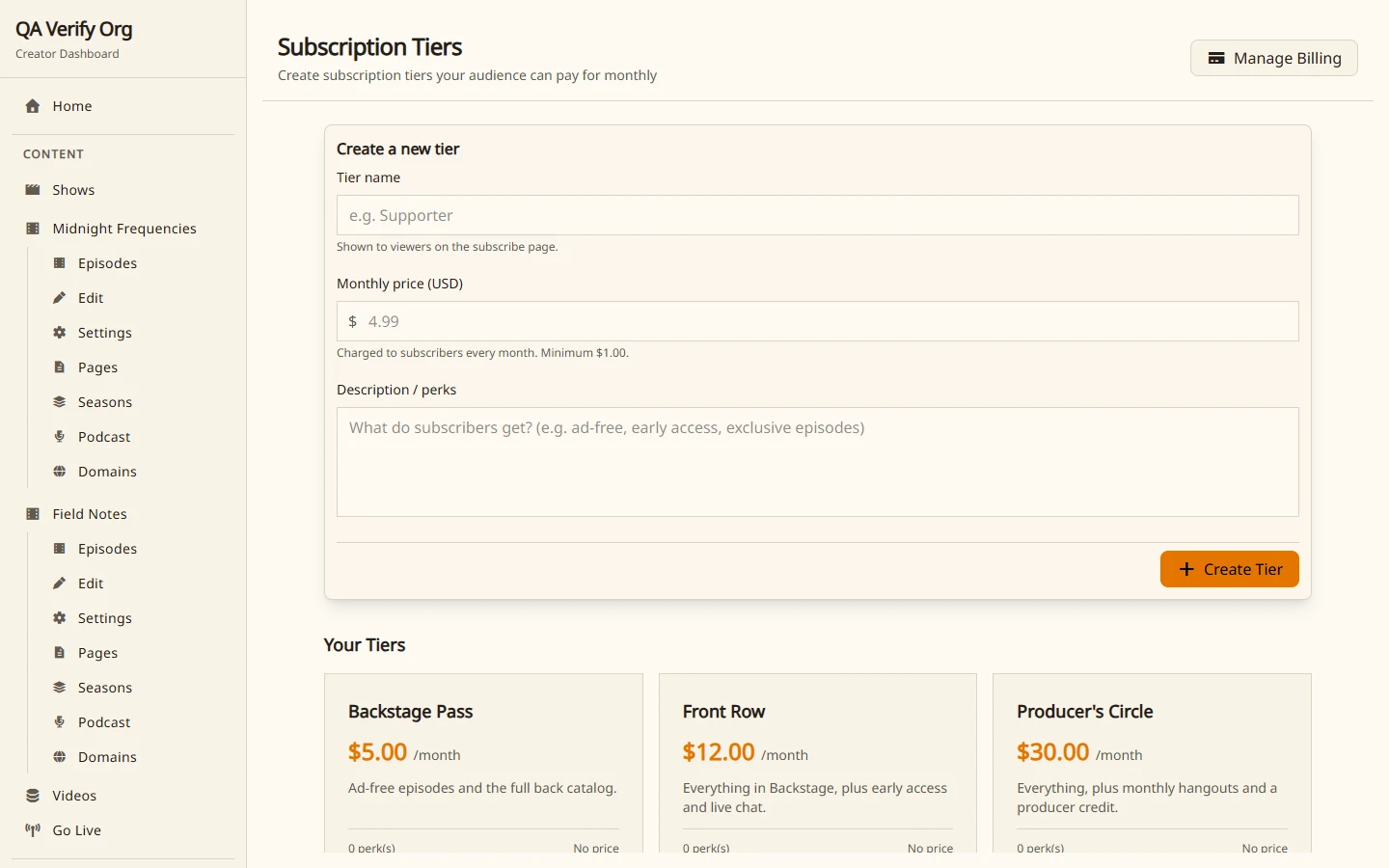
Task: Click Podcast microphone icon under Midnight Frequencies
Action: (x=59, y=437)
